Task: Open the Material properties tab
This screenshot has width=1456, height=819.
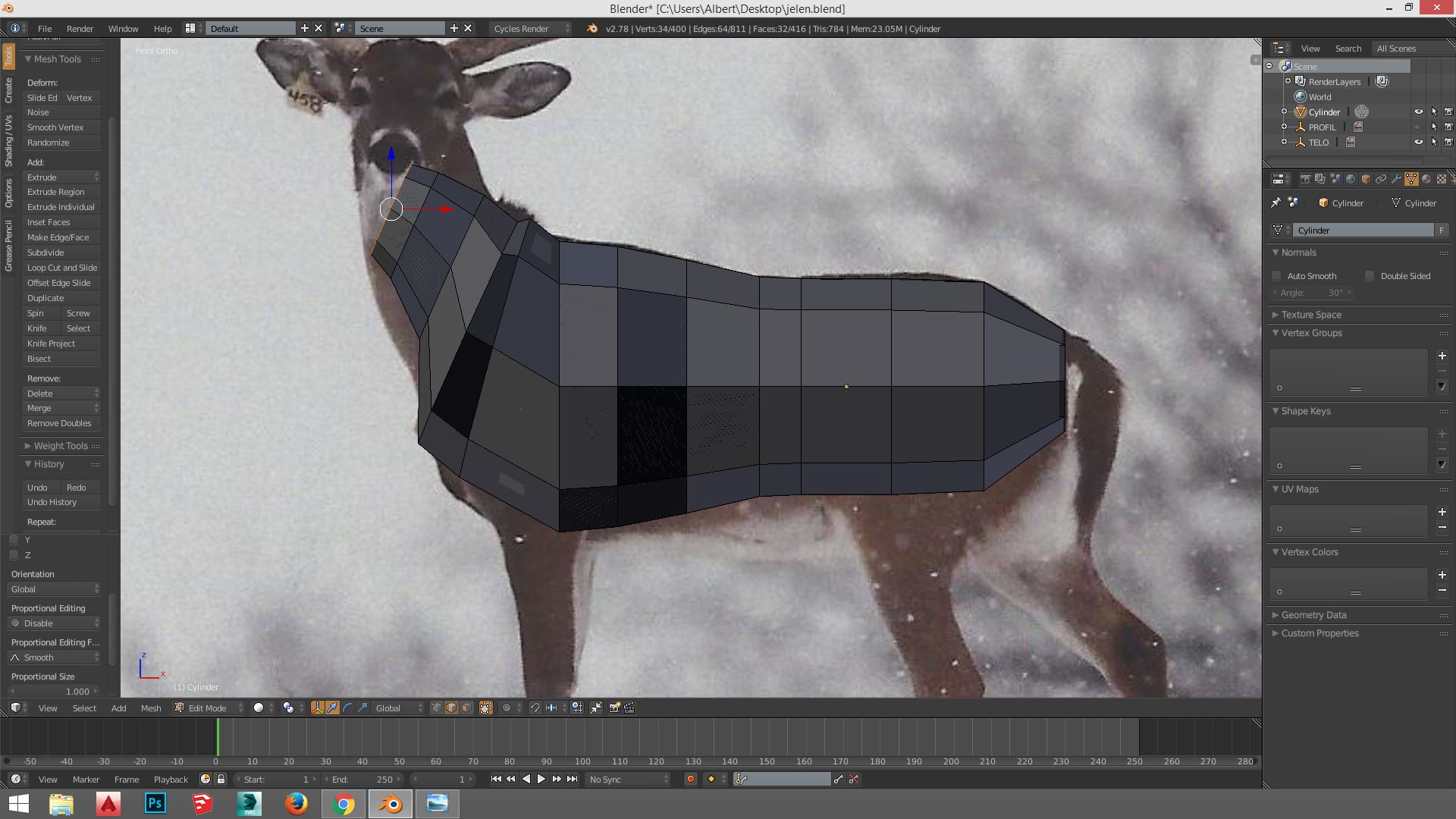Action: (x=1426, y=180)
